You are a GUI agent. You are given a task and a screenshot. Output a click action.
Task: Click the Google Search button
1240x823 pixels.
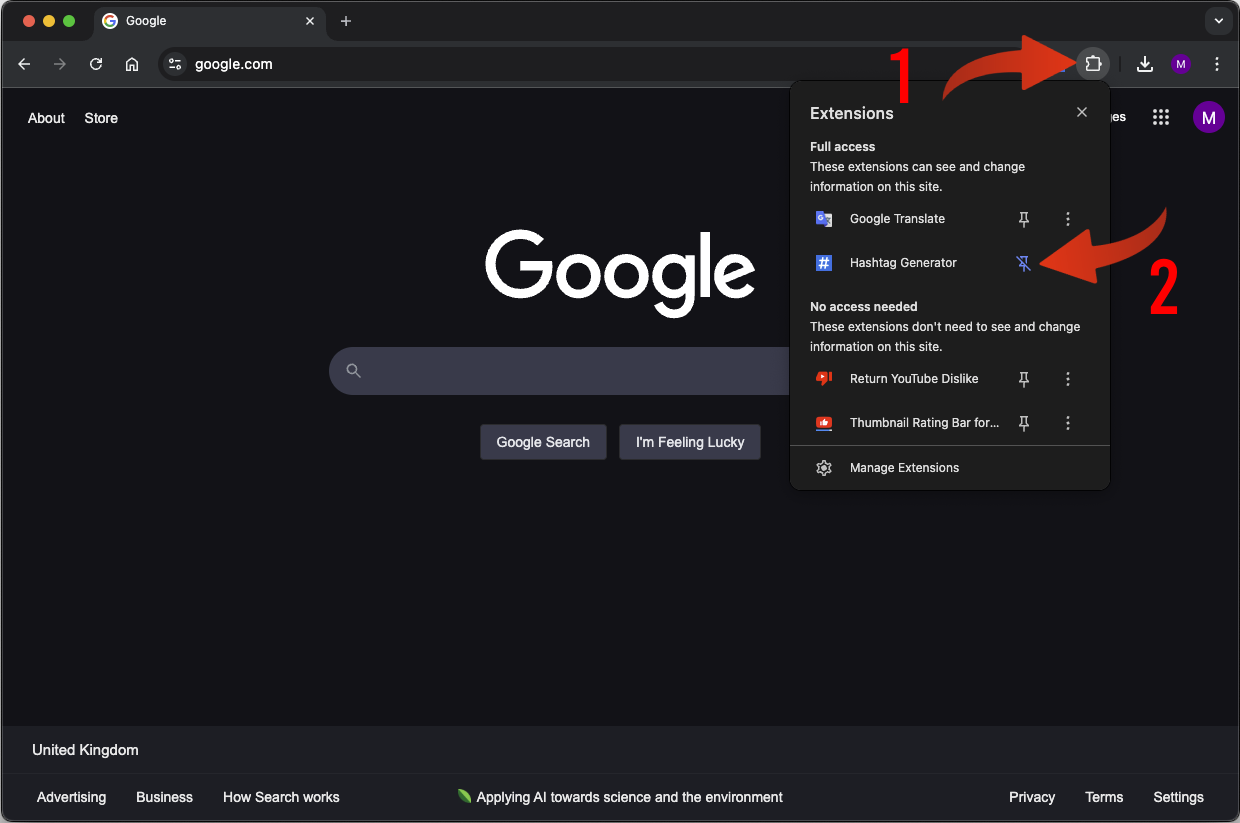coord(543,442)
